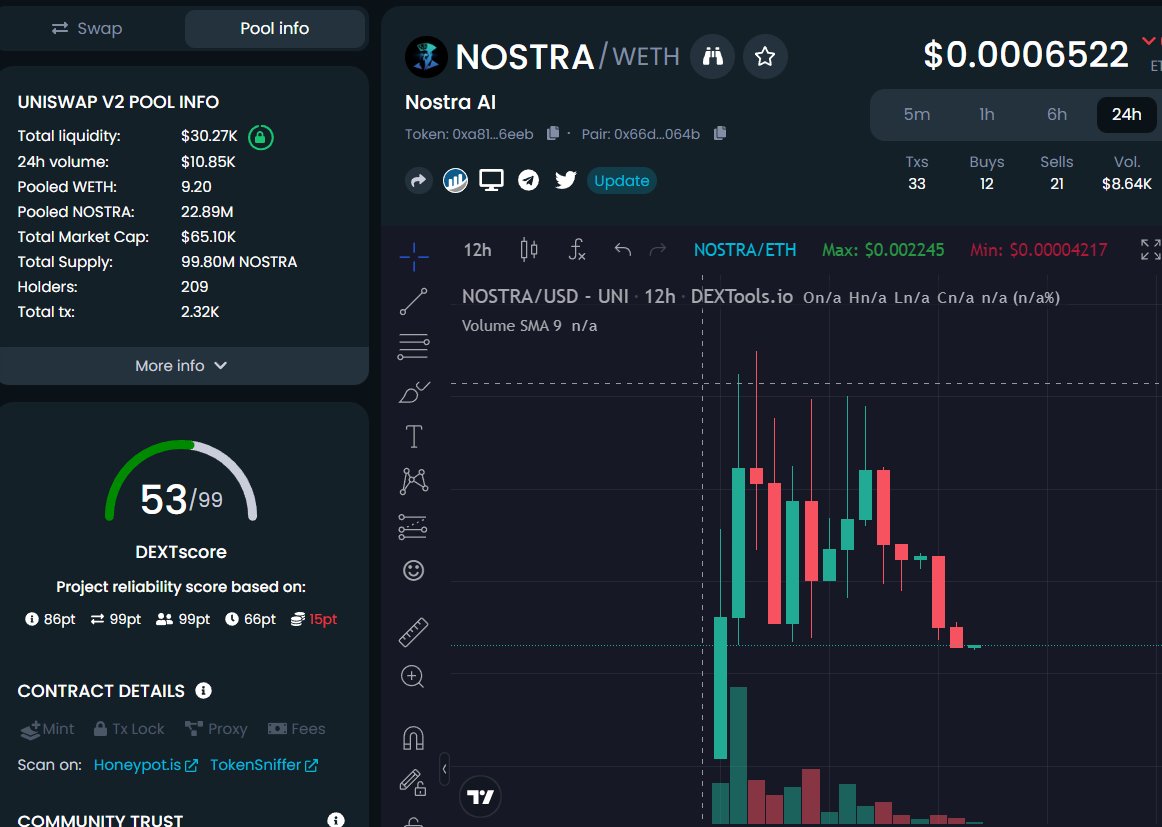
Task: Select the brush drawing tool
Action: (414, 392)
